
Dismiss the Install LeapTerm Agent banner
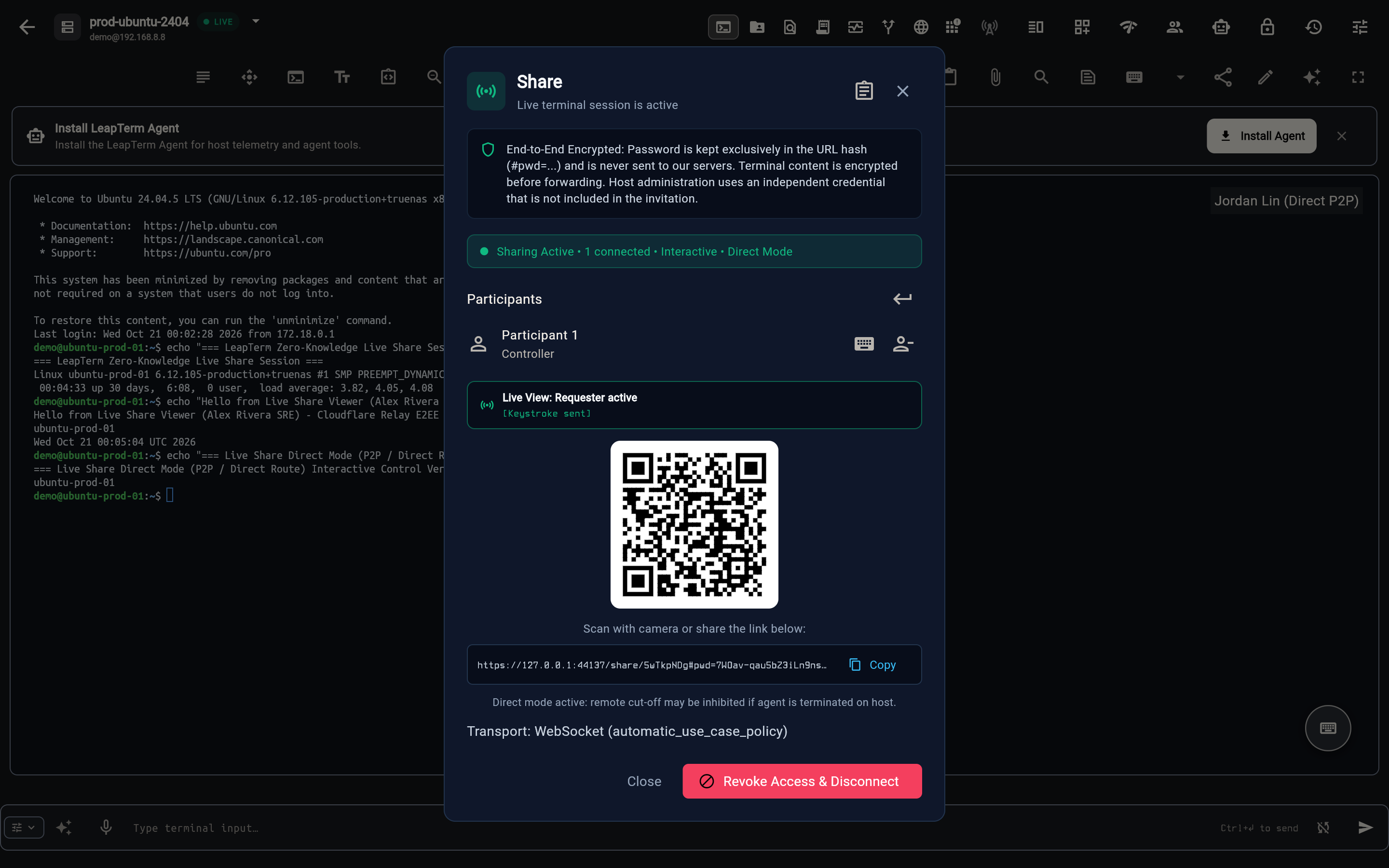pos(1341,136)
